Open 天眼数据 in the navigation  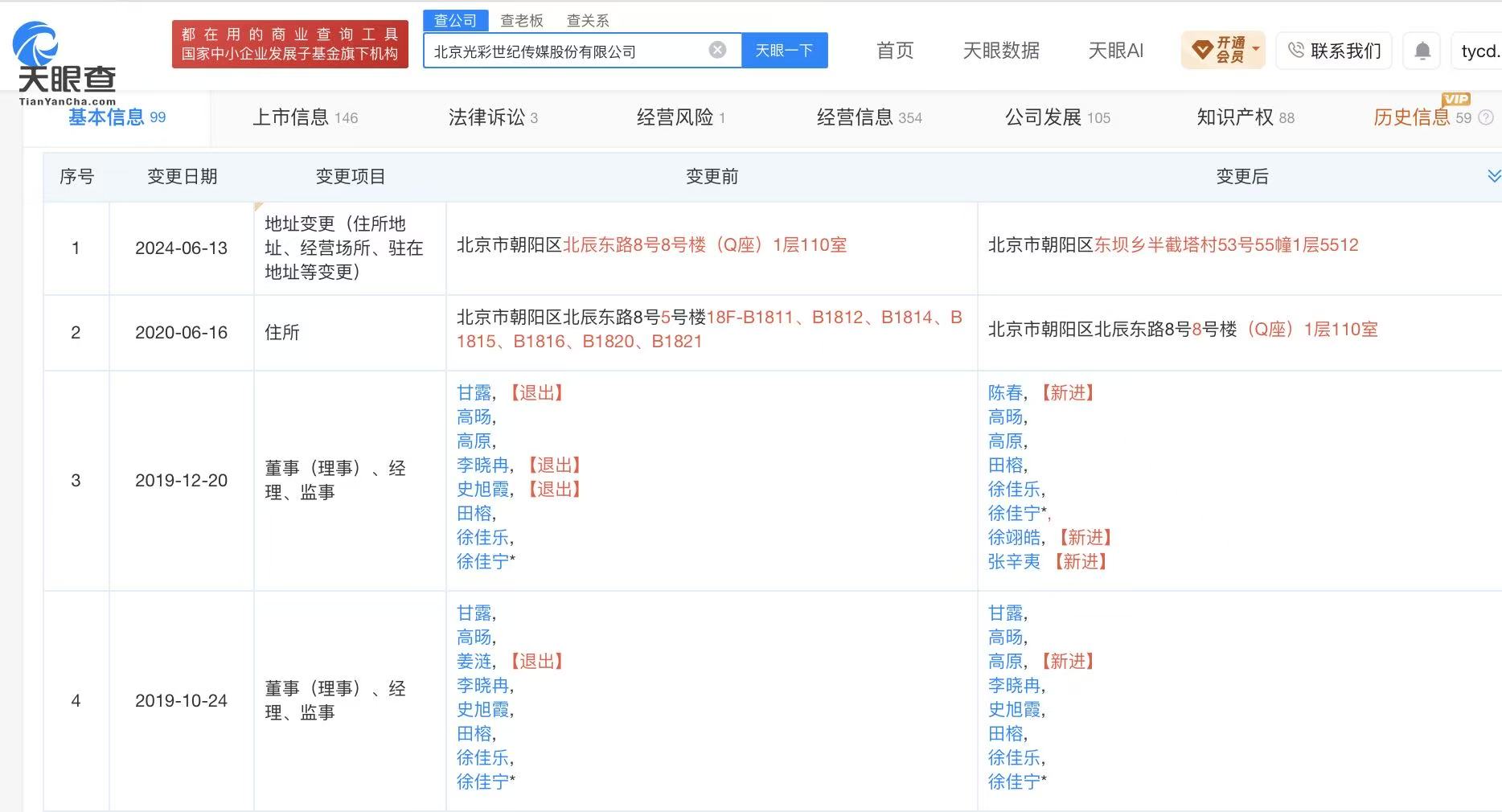(1001, 51)
